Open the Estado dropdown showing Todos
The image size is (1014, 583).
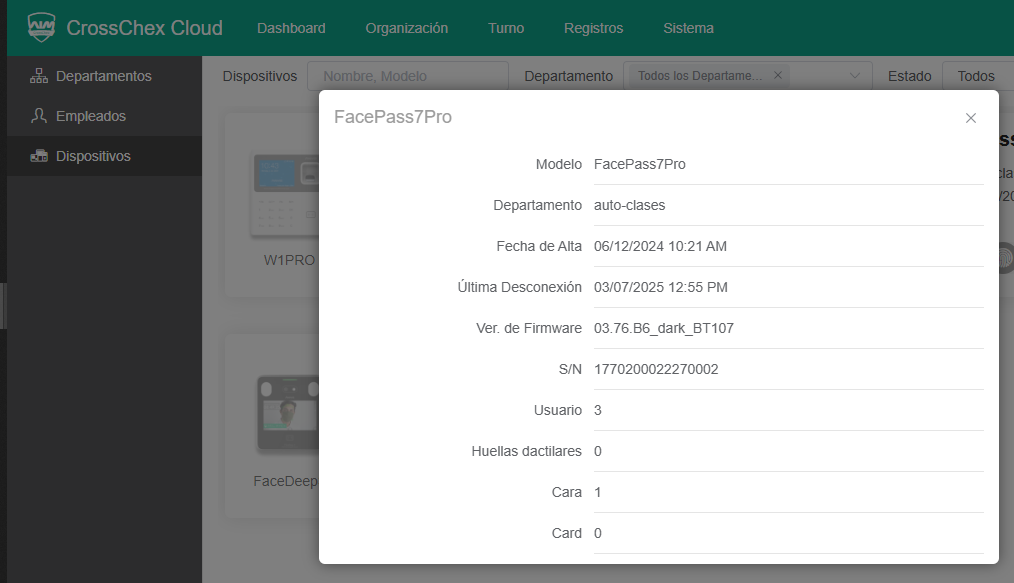978,76
